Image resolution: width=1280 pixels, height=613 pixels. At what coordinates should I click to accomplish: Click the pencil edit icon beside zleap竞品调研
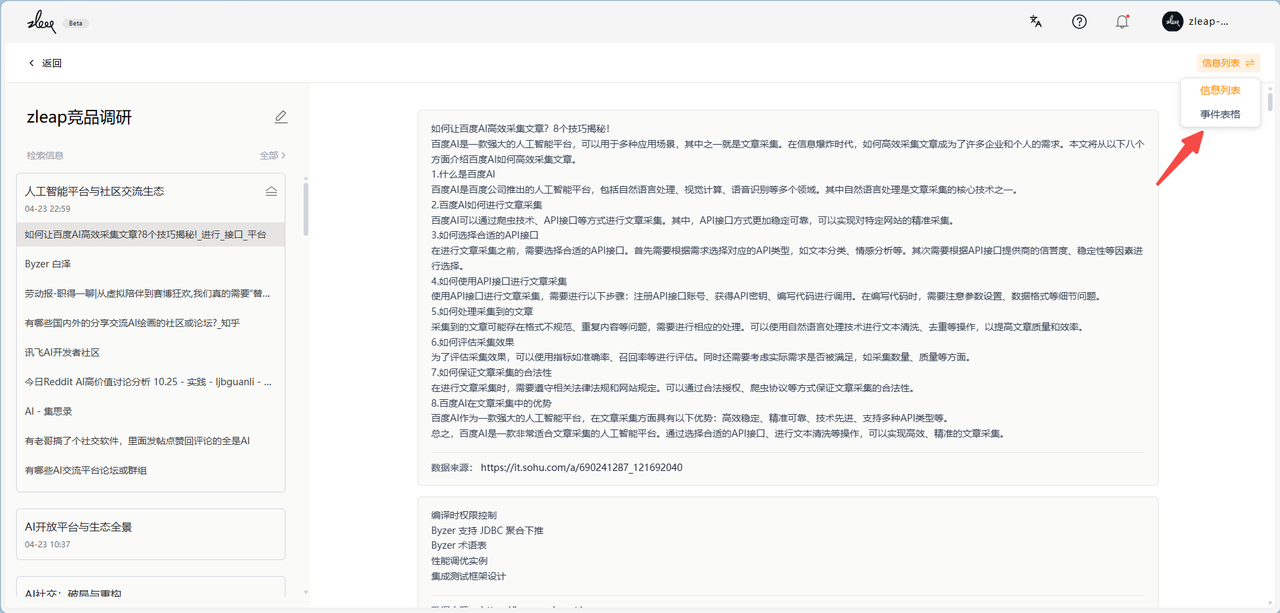point(281,117)
